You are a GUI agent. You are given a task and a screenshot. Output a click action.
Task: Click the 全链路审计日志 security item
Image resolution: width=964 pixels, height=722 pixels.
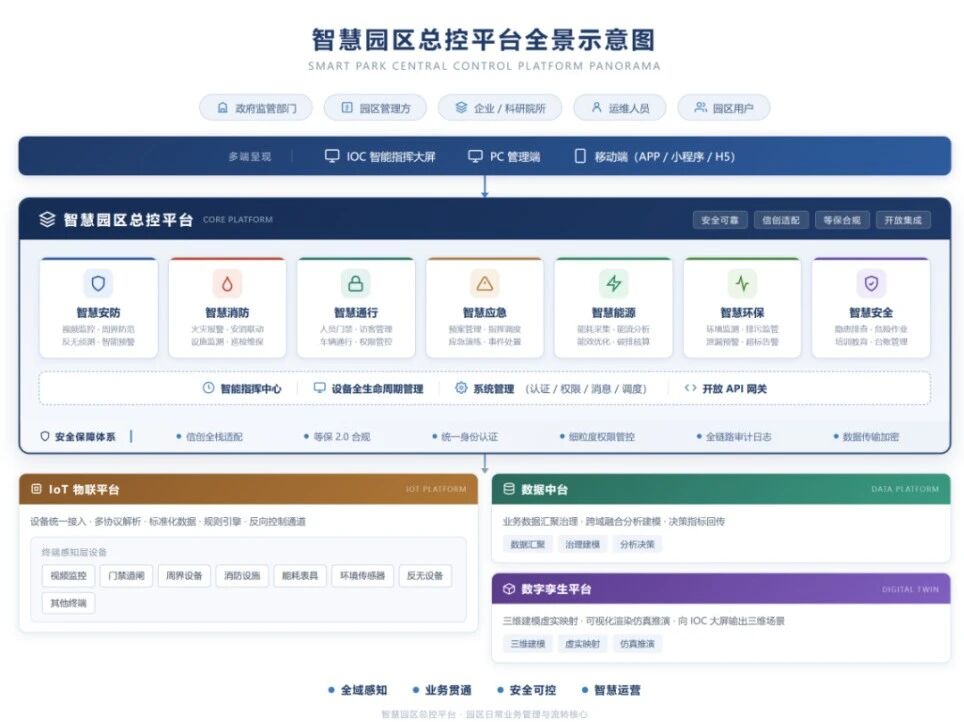click(734, 437)
